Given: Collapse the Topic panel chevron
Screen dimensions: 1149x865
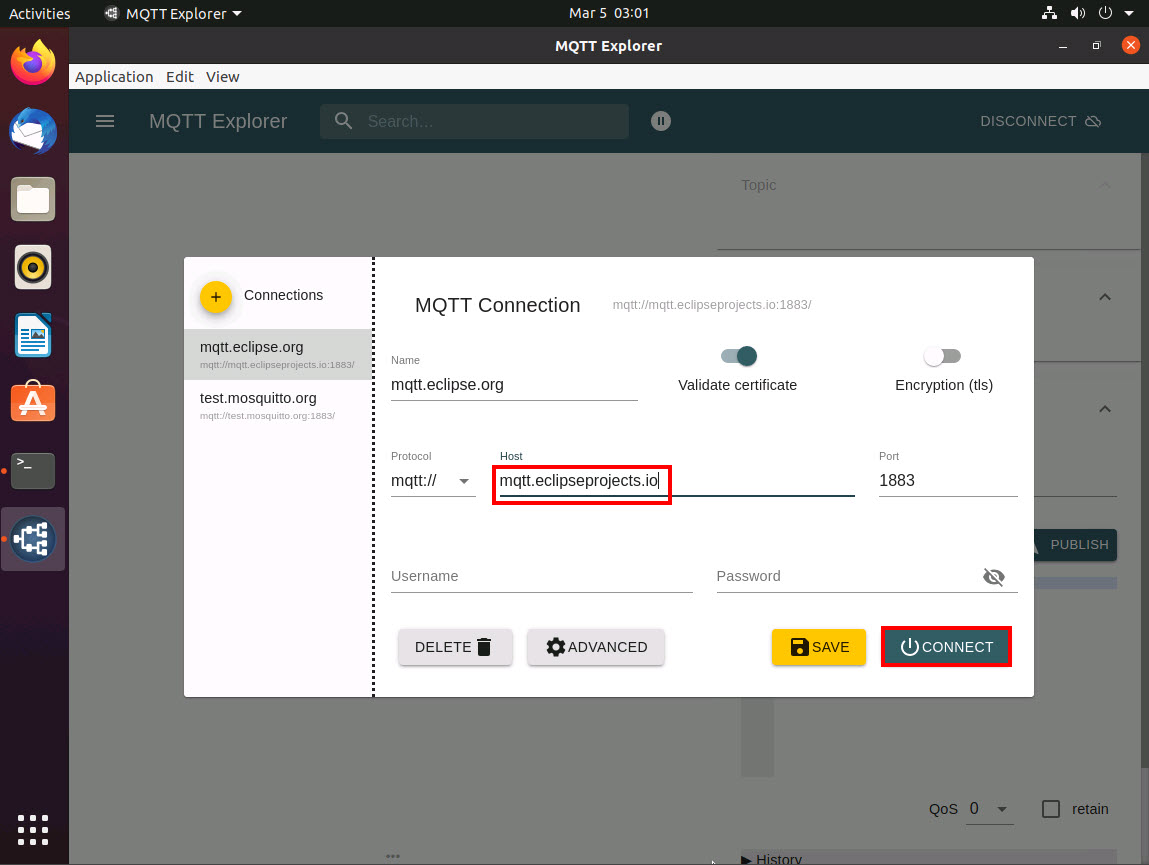Looking at the screenshot, I should tap(1105, 185).
